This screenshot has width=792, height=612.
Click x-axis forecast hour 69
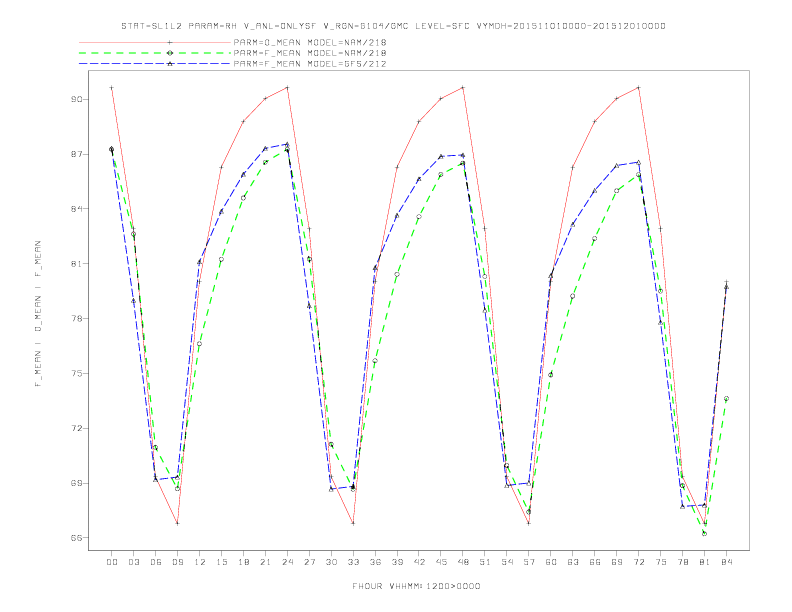(617, 562)
